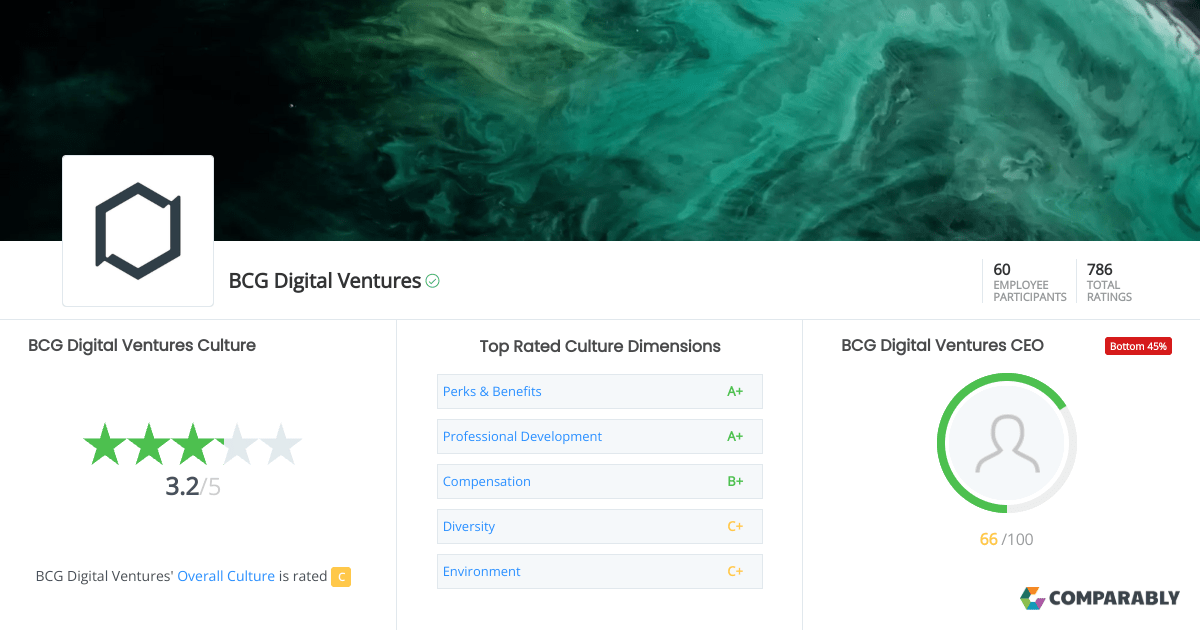1200x630 pixels.
Task: Open the Environment culture dimension
Action: click(600, 571)
